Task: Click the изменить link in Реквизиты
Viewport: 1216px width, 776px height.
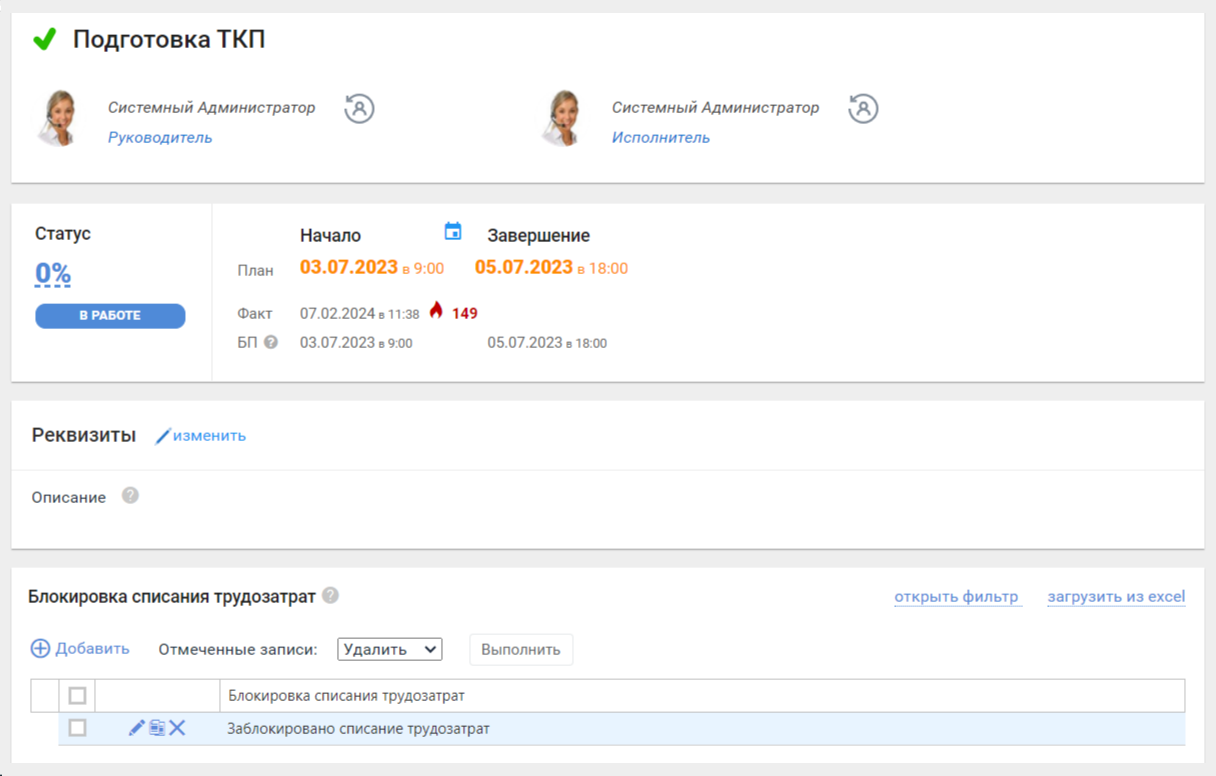Action: click(208, 436)
